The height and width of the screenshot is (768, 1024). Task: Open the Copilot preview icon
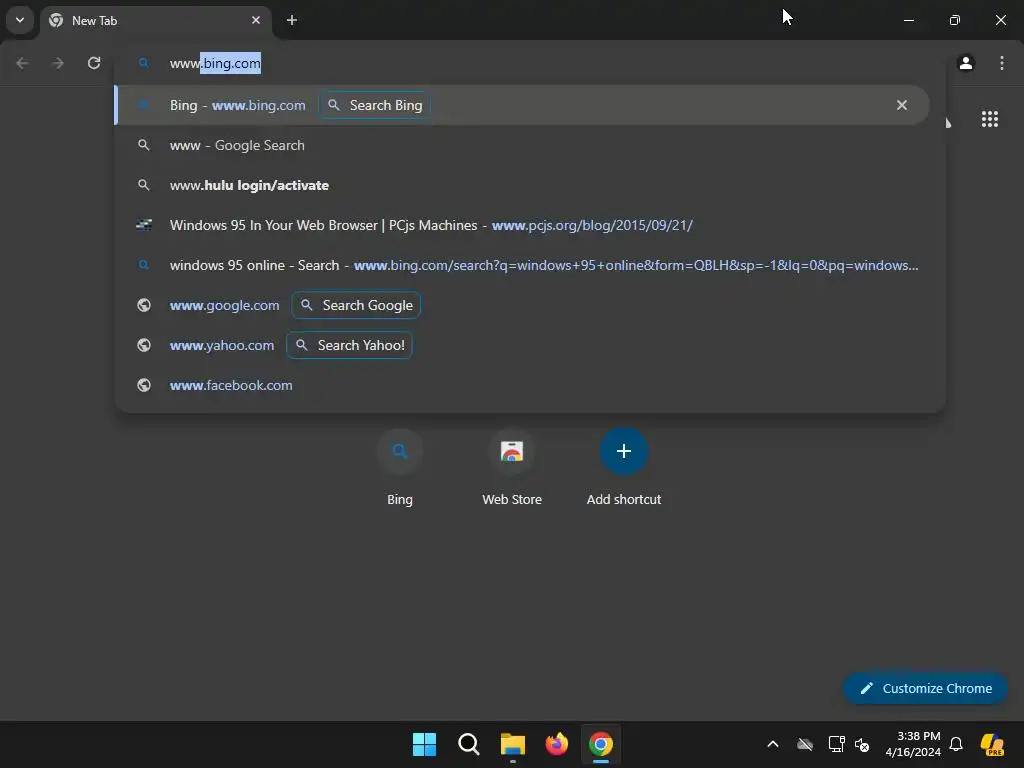[992, 744]
